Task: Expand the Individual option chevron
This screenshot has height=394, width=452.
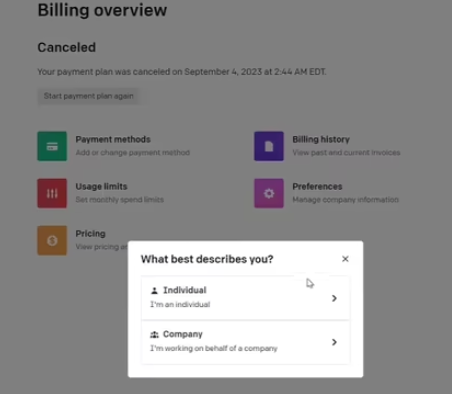Action: [334, 298]
